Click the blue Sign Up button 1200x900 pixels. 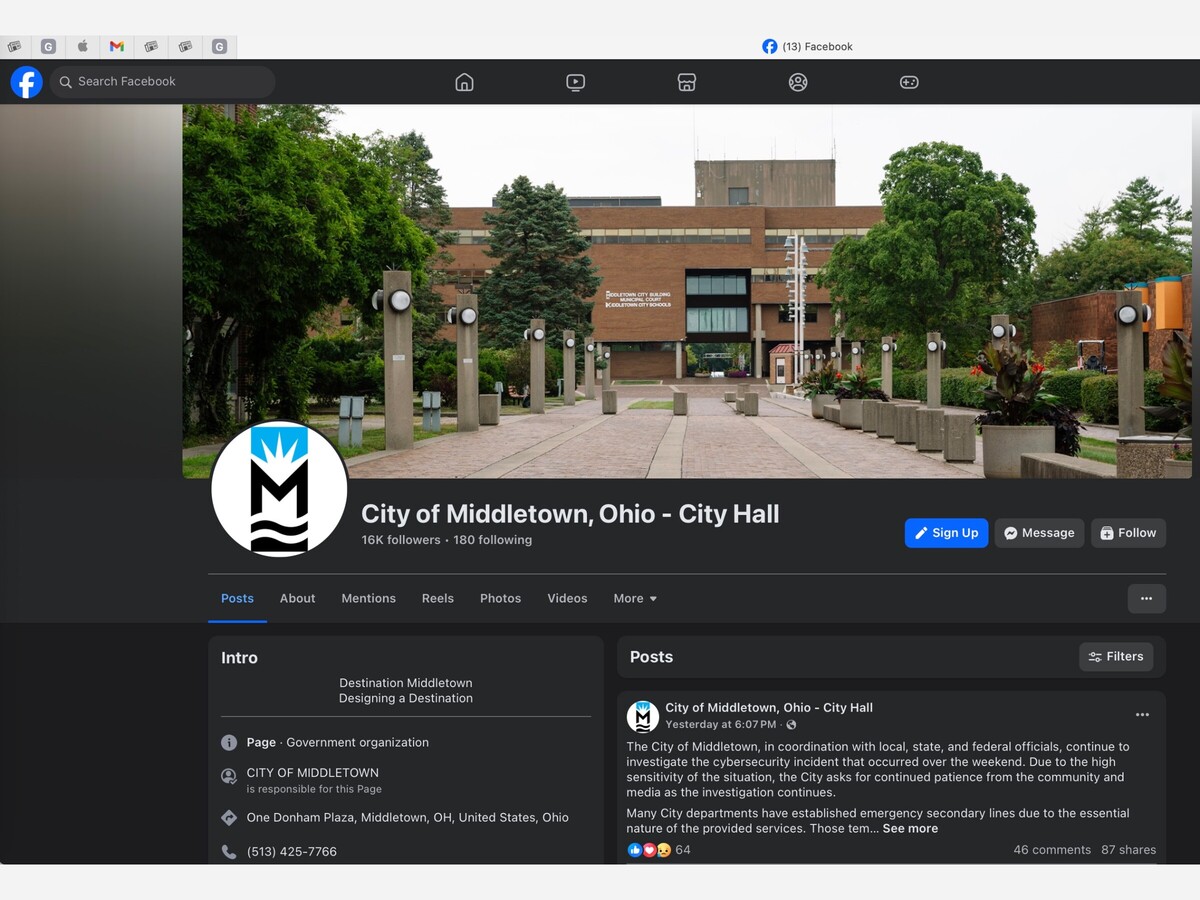coord(946,533)
